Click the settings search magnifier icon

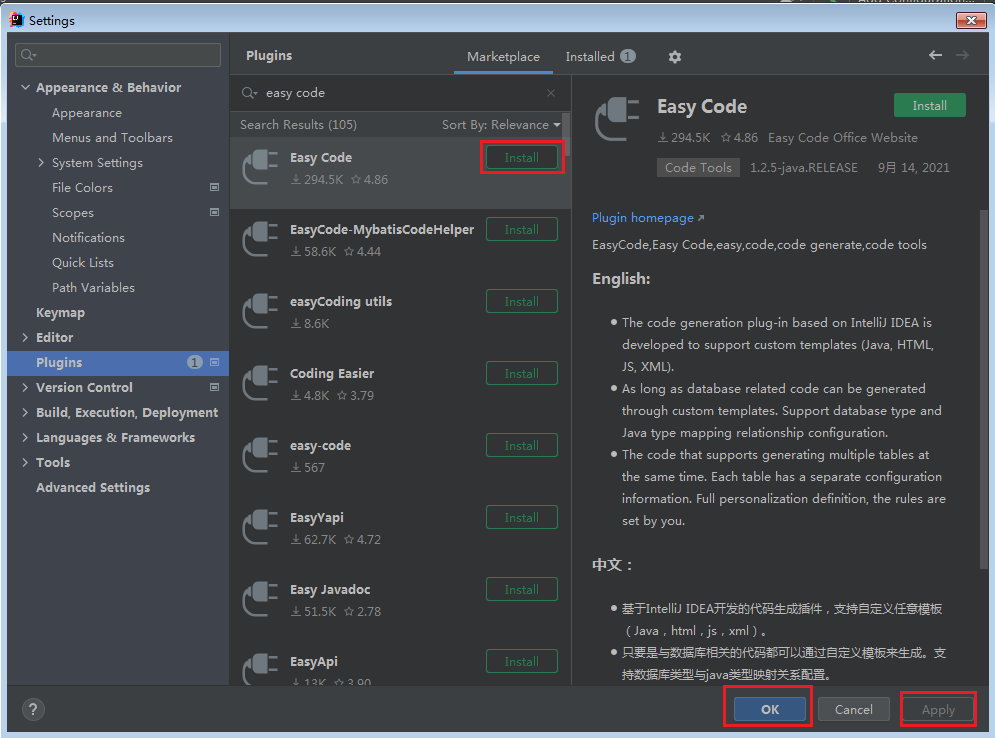click(x=27, y=55)
